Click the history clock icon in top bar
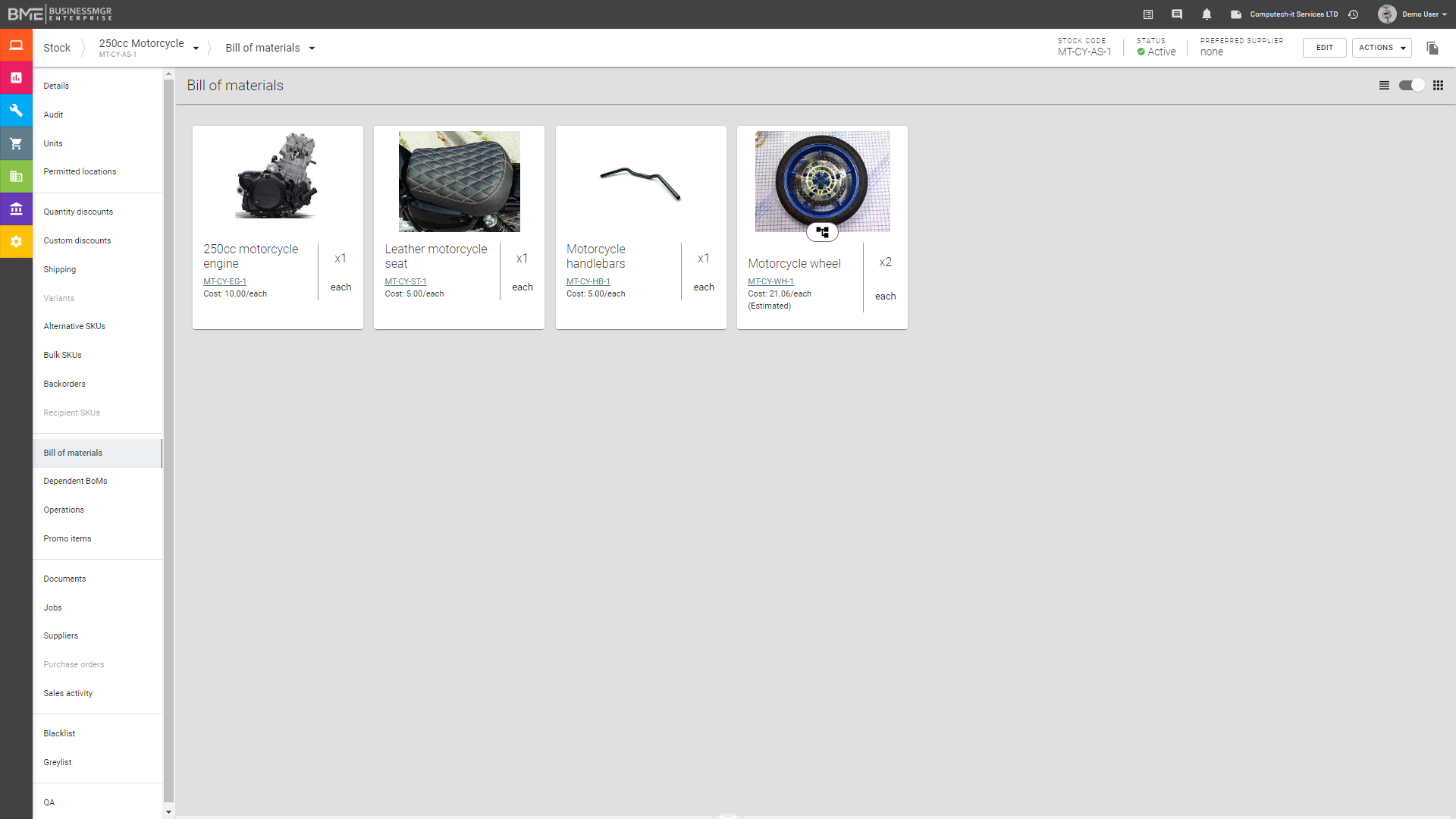1456x819 pixels. point(1354,14)
